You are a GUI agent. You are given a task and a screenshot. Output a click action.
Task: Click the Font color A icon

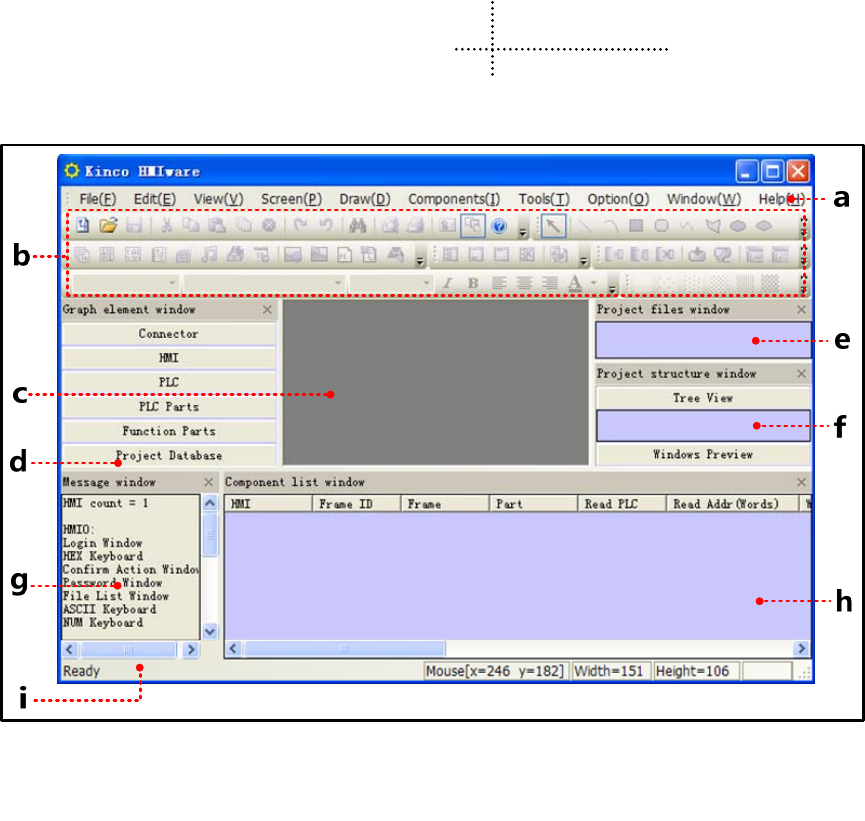[575, 283]
